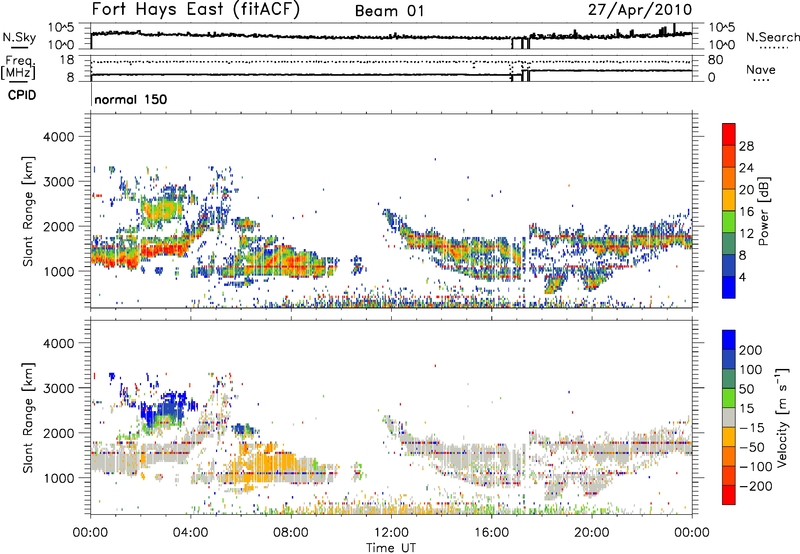Click the '1000' tick of the power panel
Screen dimensions: 800x554
pos(59,271)
